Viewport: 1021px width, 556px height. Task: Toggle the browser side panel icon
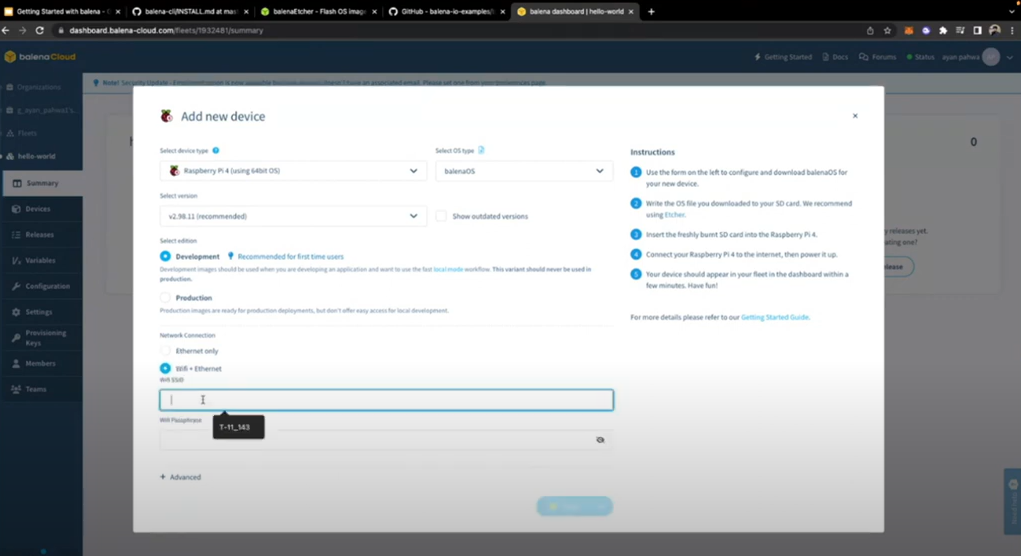tap(977, 31)
